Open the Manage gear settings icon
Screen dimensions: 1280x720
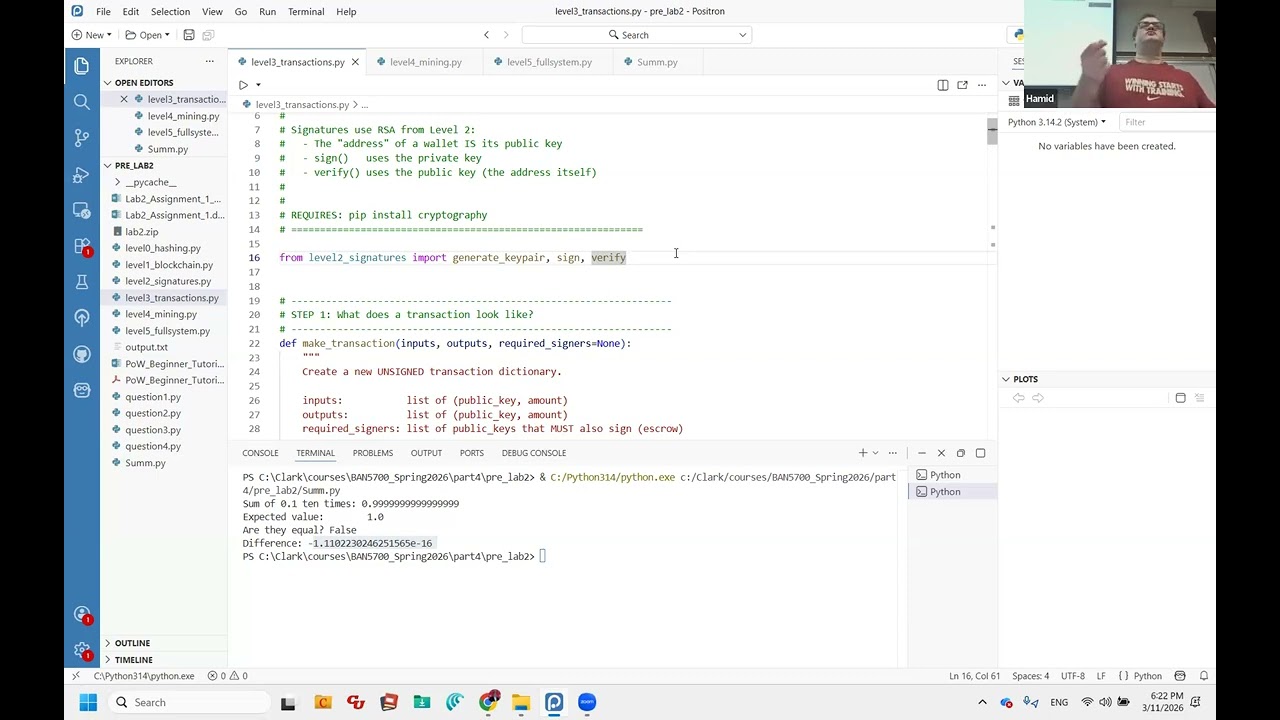coord(82,651)
